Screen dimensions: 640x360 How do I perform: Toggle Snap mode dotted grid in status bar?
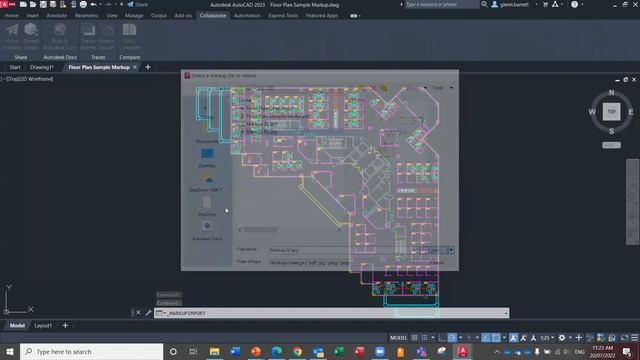point(424,338)
